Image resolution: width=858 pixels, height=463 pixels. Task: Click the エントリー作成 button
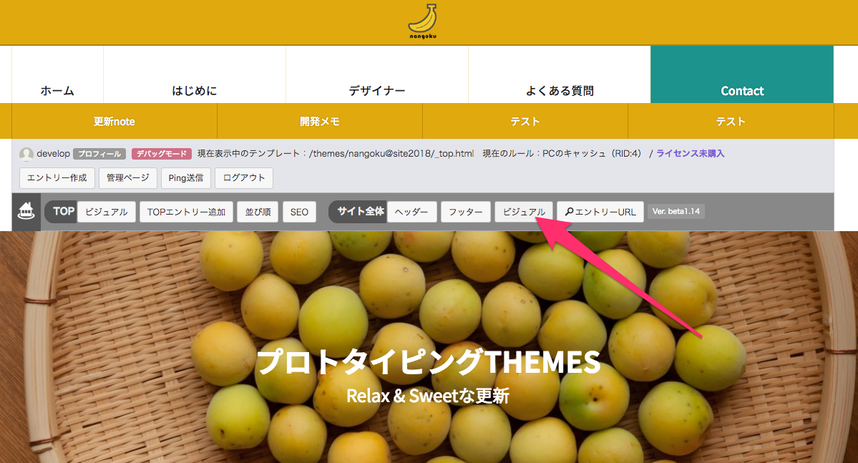(57, 178)
